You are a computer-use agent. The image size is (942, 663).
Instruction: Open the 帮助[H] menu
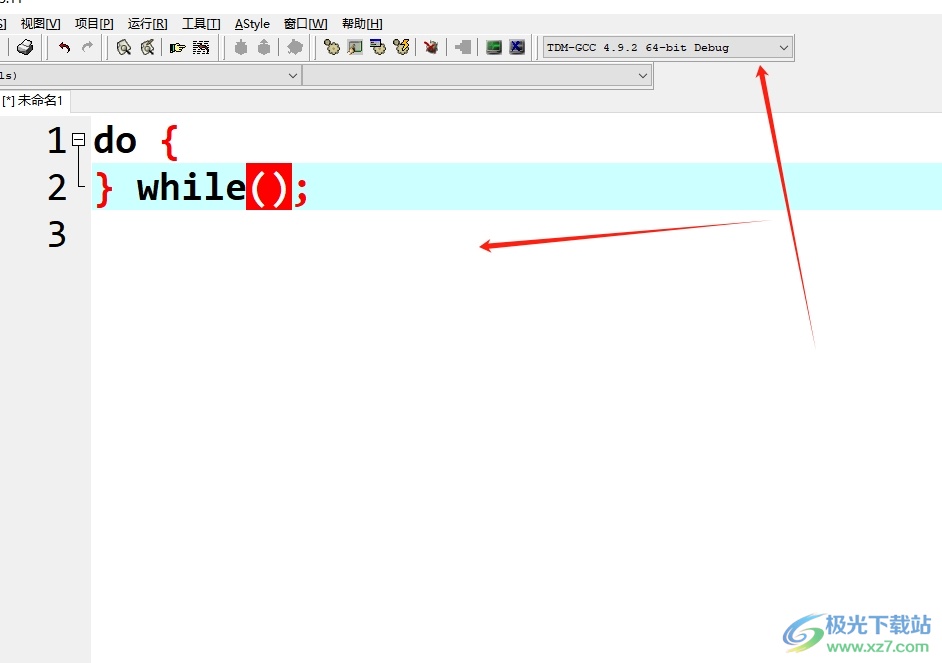[x=362, y=23]
